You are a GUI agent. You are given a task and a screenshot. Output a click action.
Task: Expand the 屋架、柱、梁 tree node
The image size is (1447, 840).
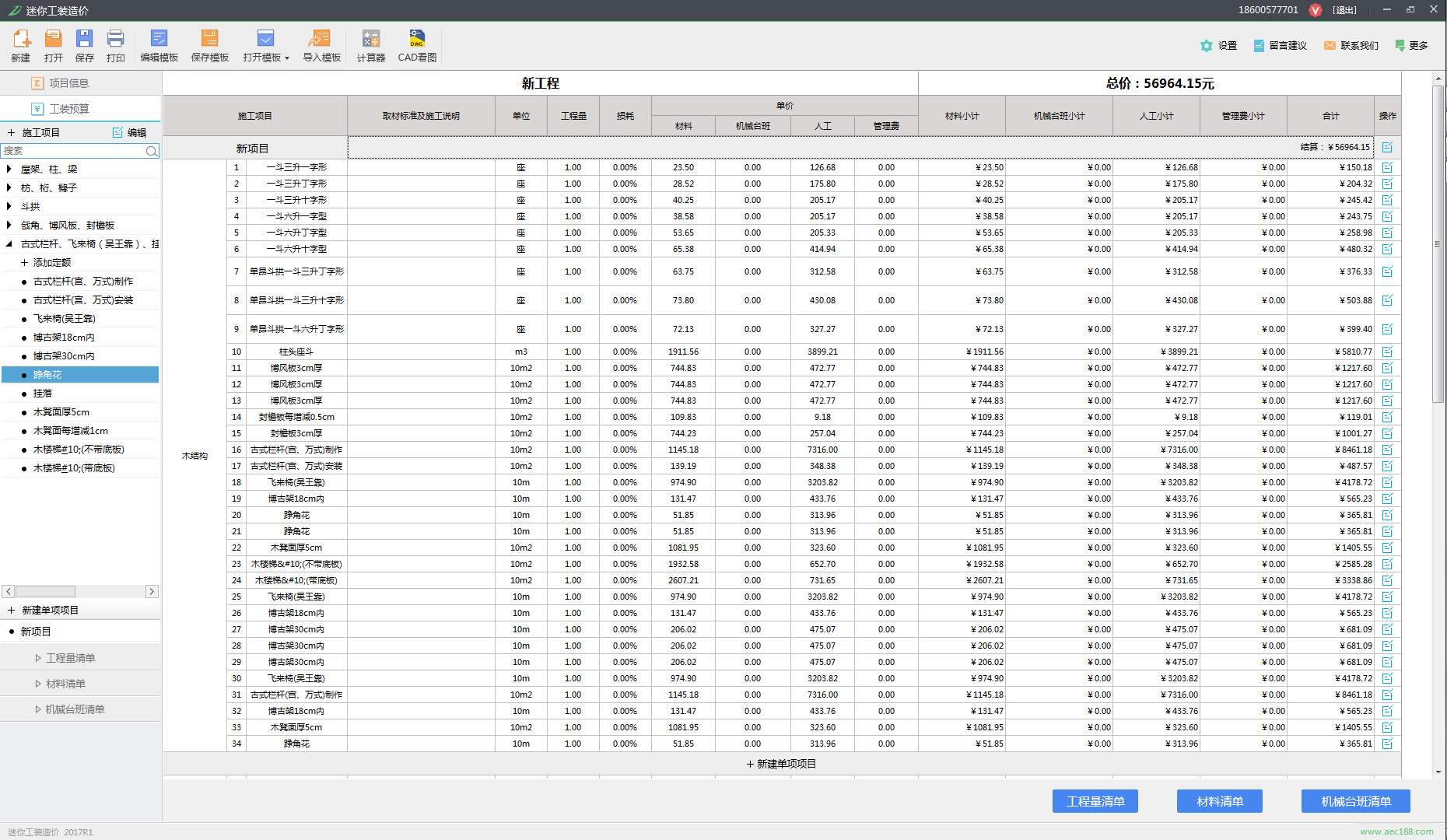click(9, 170)
